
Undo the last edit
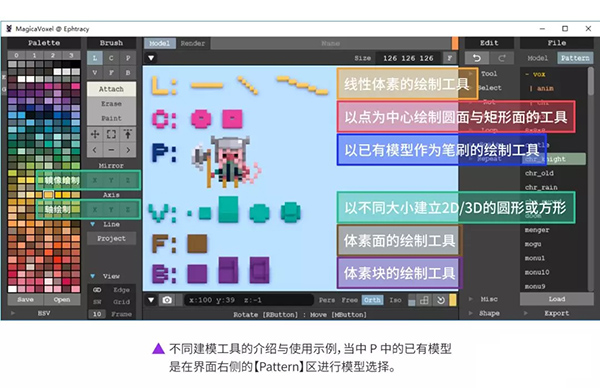pos(477,58)
